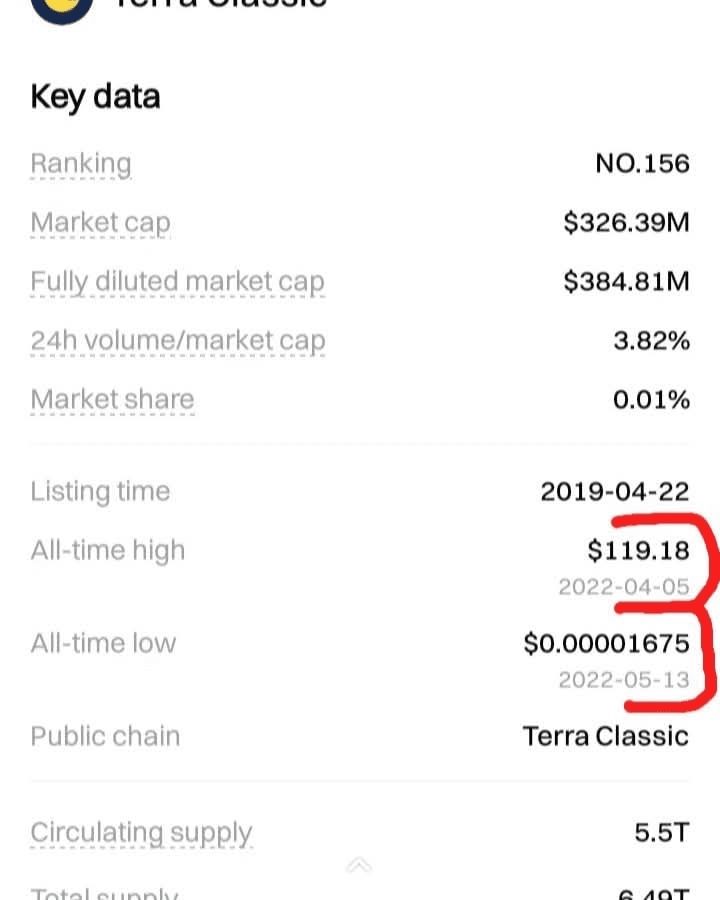
Task: Tap the double-chevron collapse arrow
Action: pyautogui.click(x=359, y=865)
